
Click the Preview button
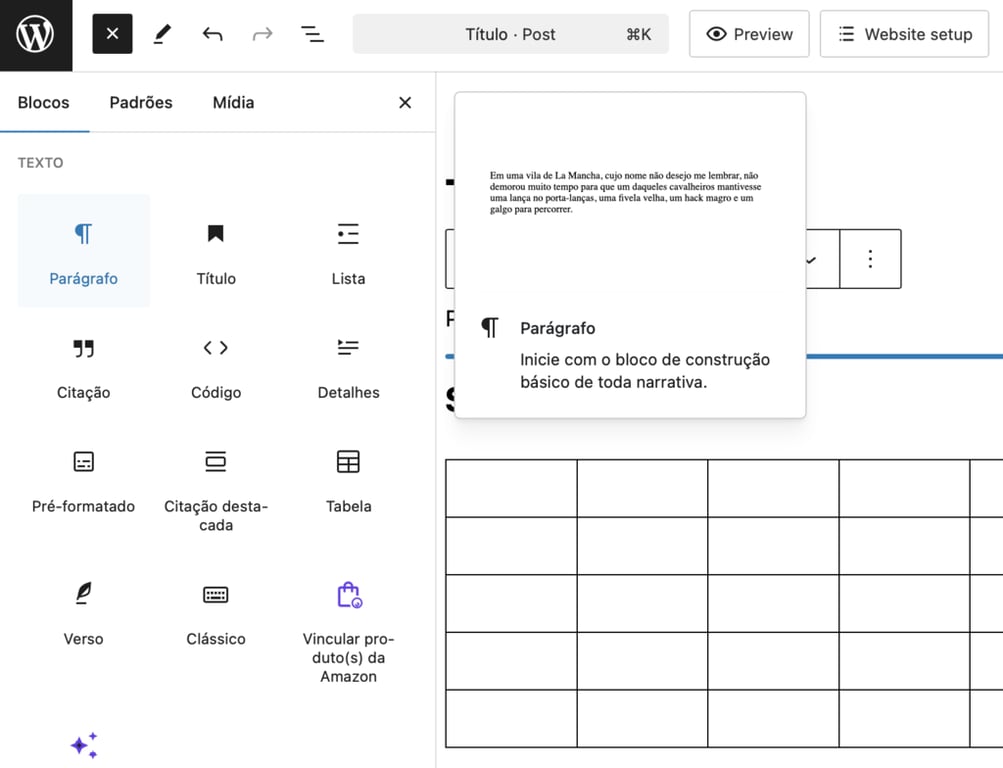[749, 34]
